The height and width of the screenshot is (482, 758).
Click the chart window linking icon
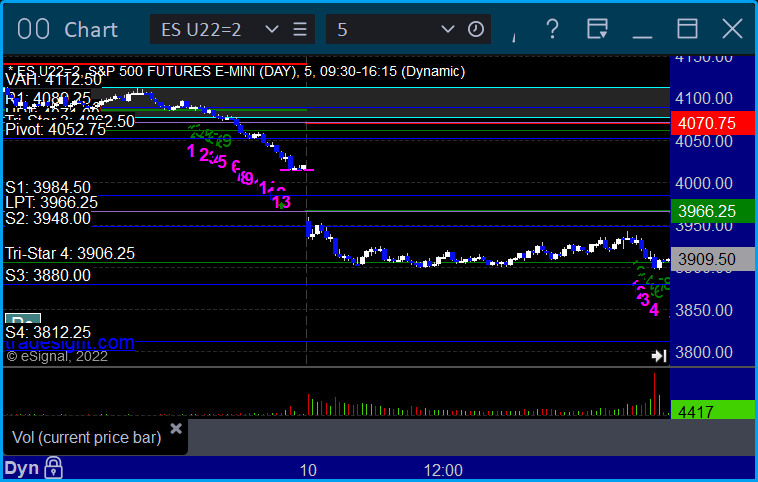pos(33,29)
